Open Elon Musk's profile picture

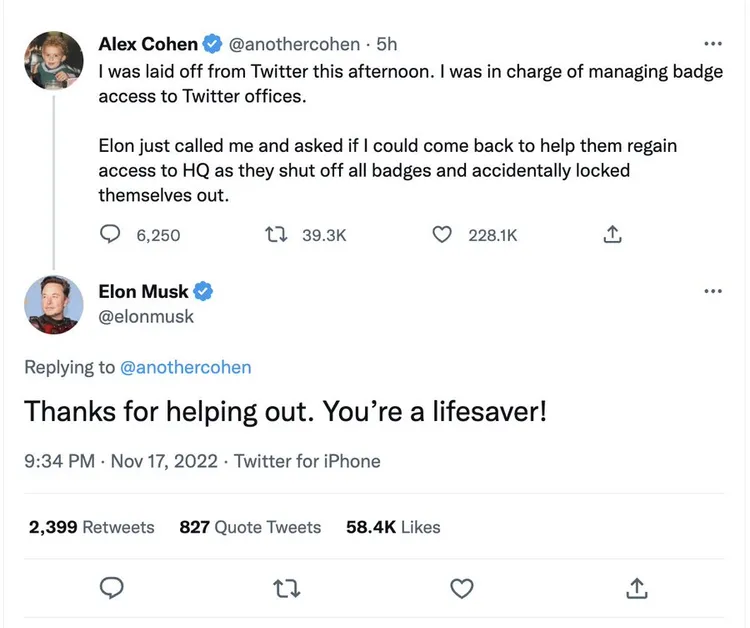pos(53,302)
